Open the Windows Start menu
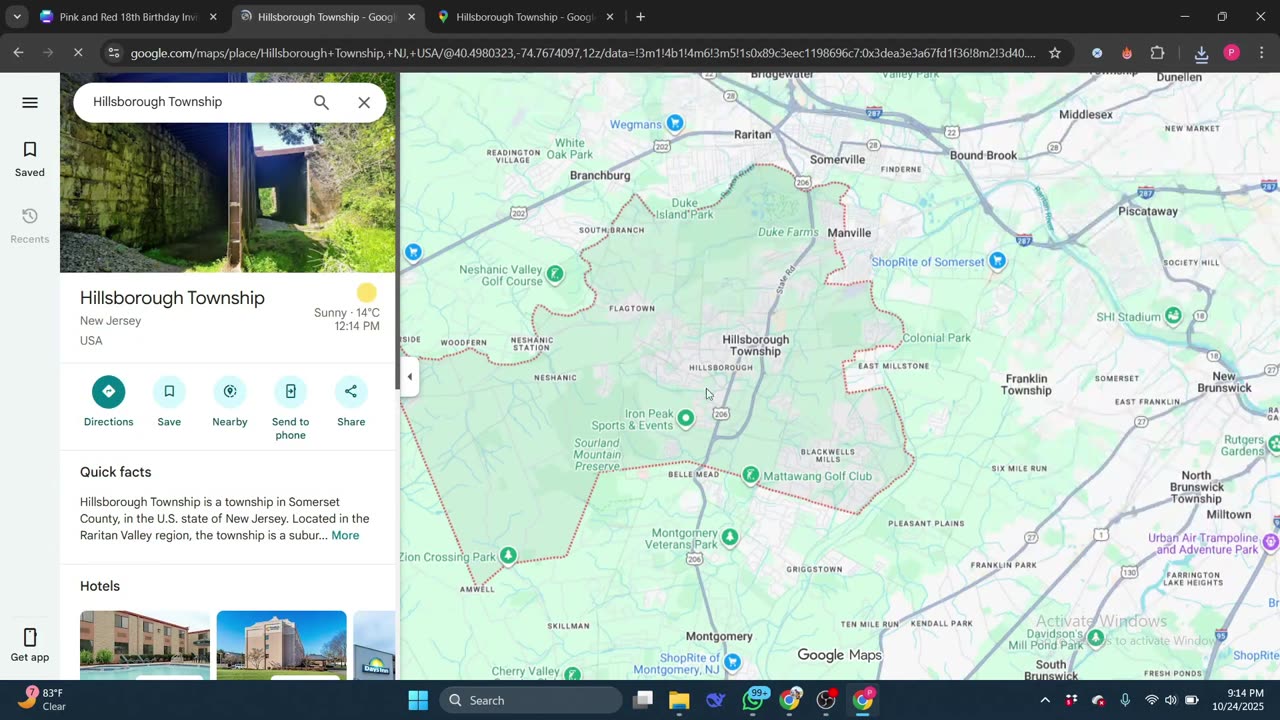 click(x=418, y=700)
